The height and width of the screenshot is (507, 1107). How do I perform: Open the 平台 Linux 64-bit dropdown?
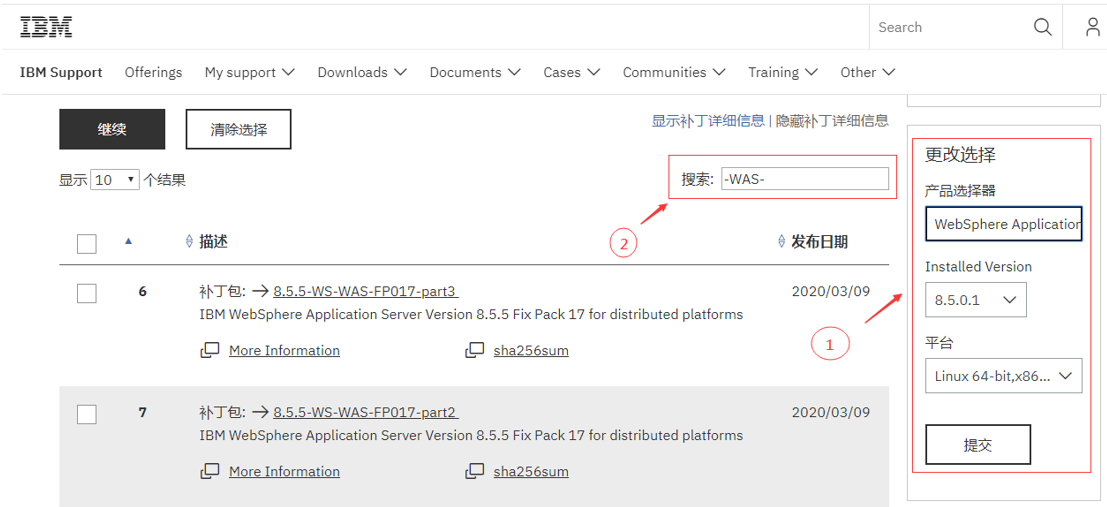coord(1004,376)
